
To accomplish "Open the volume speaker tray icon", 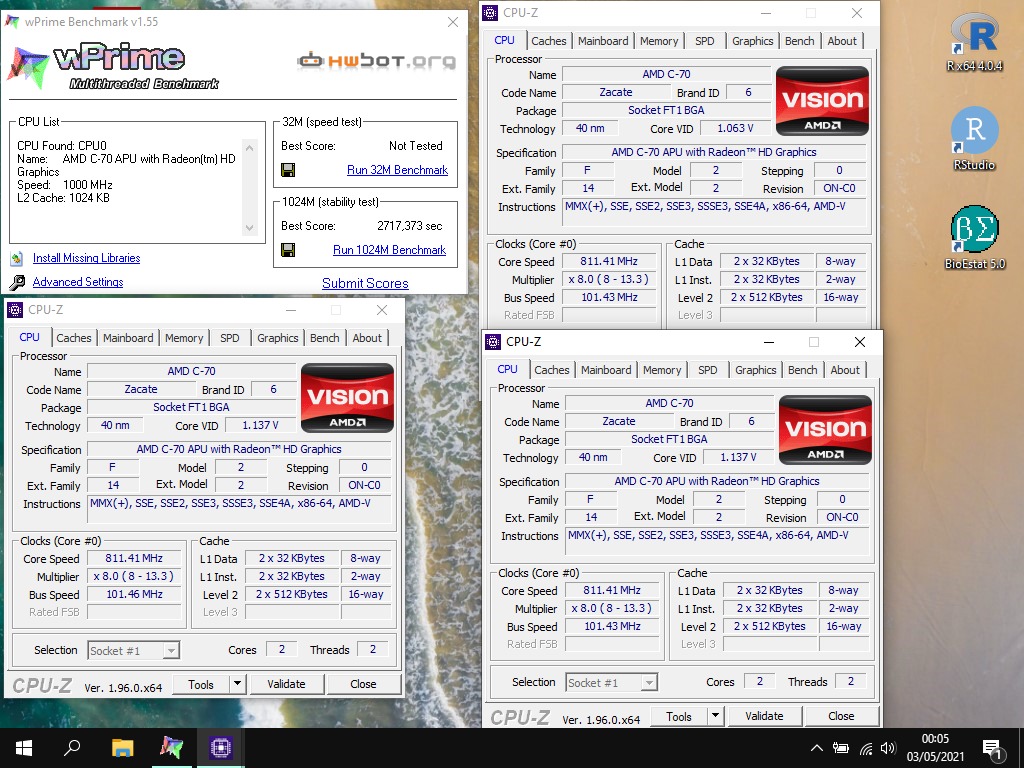I will pos(888,748).
